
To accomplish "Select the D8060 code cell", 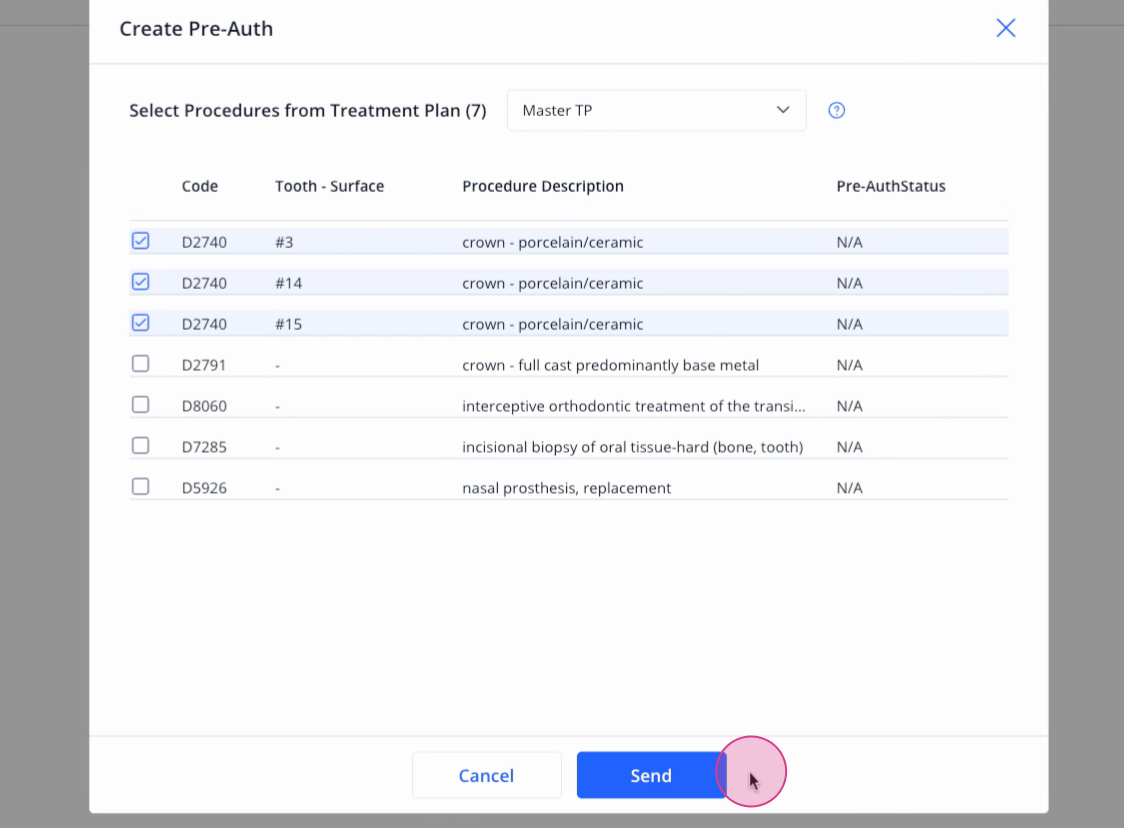I will [x=204, y=406].
